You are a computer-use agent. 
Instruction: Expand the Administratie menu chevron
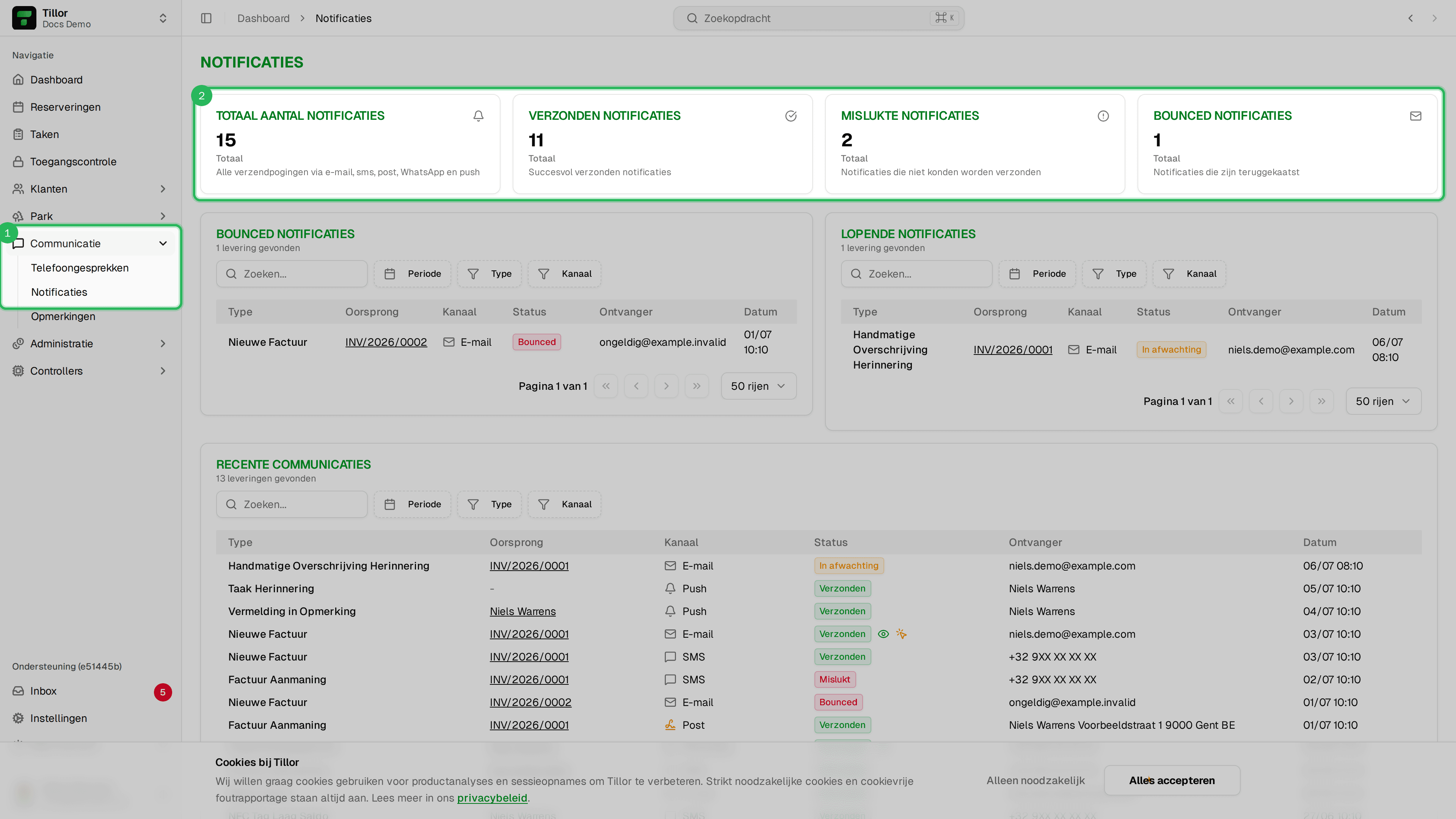163,344
